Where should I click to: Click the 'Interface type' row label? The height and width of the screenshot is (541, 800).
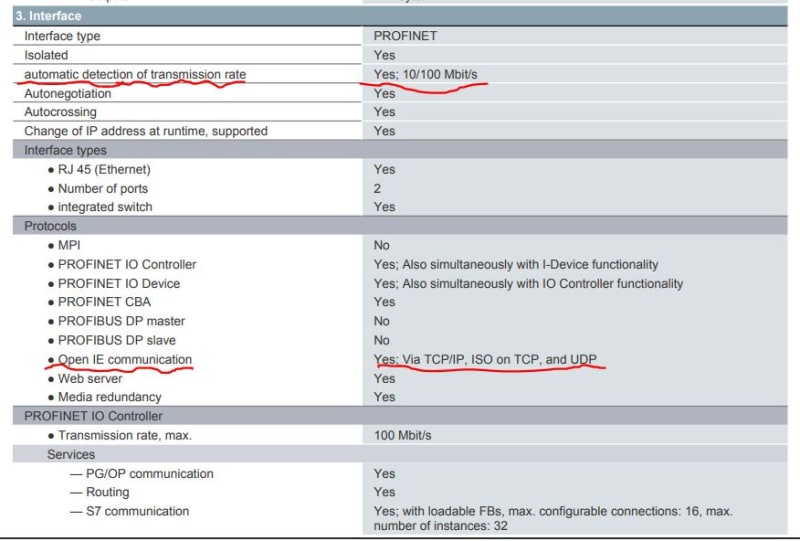point(62,36)
